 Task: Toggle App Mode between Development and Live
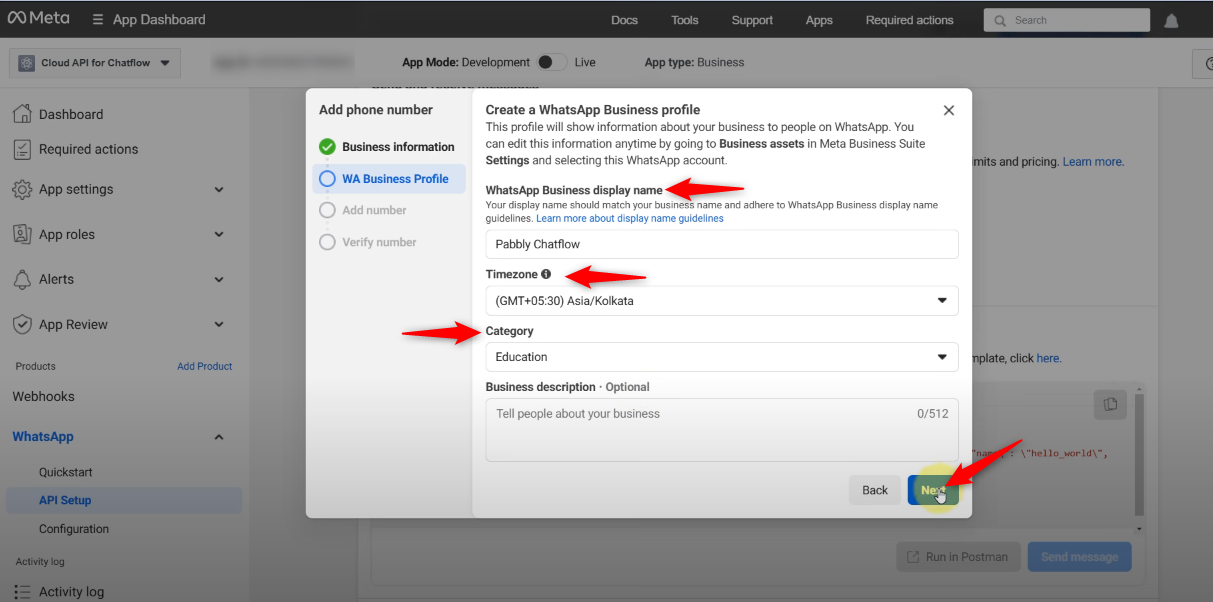coord(551,62)
